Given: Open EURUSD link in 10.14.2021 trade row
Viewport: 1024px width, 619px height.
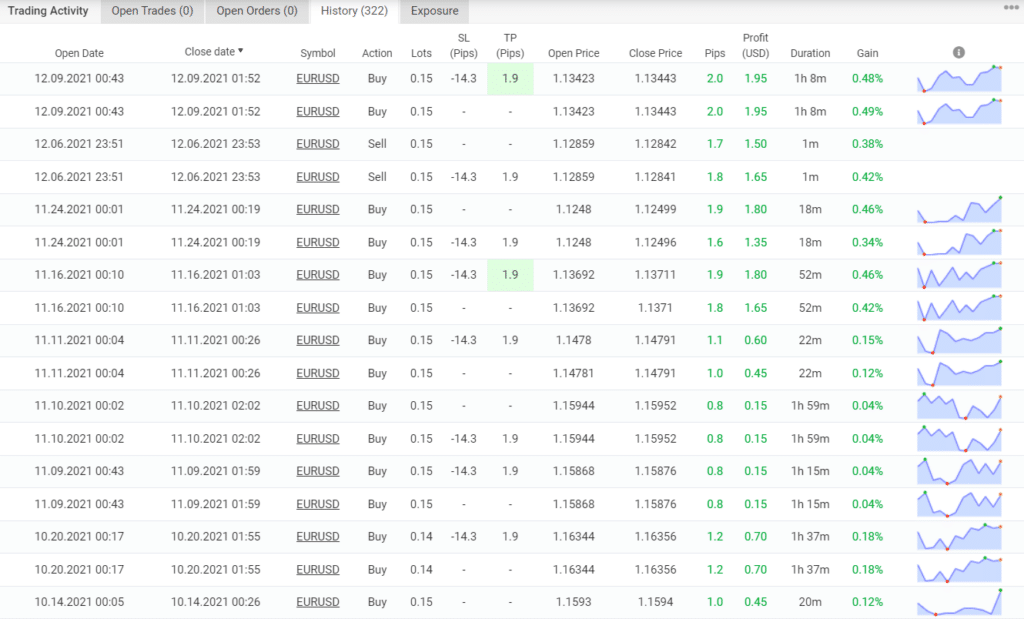Looking at the screenshot, I should pos(317,601).
